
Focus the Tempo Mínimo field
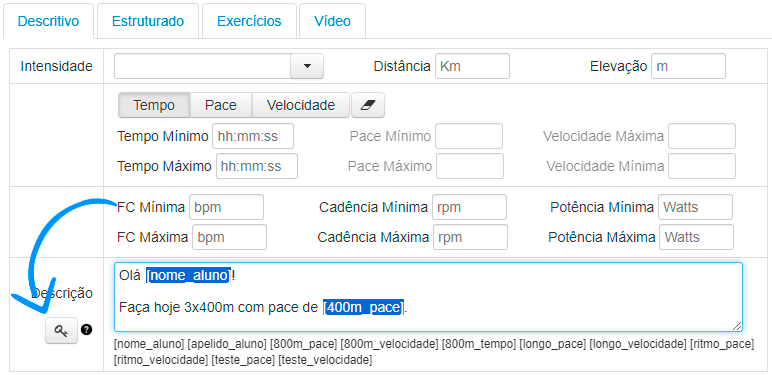tap(253, 136)
